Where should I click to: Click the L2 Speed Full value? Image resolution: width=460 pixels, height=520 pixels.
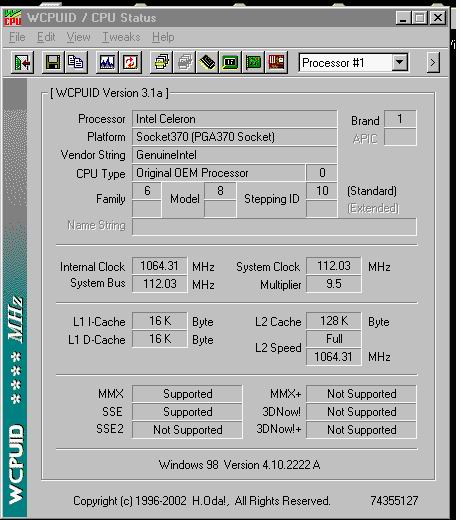point(334,339)
